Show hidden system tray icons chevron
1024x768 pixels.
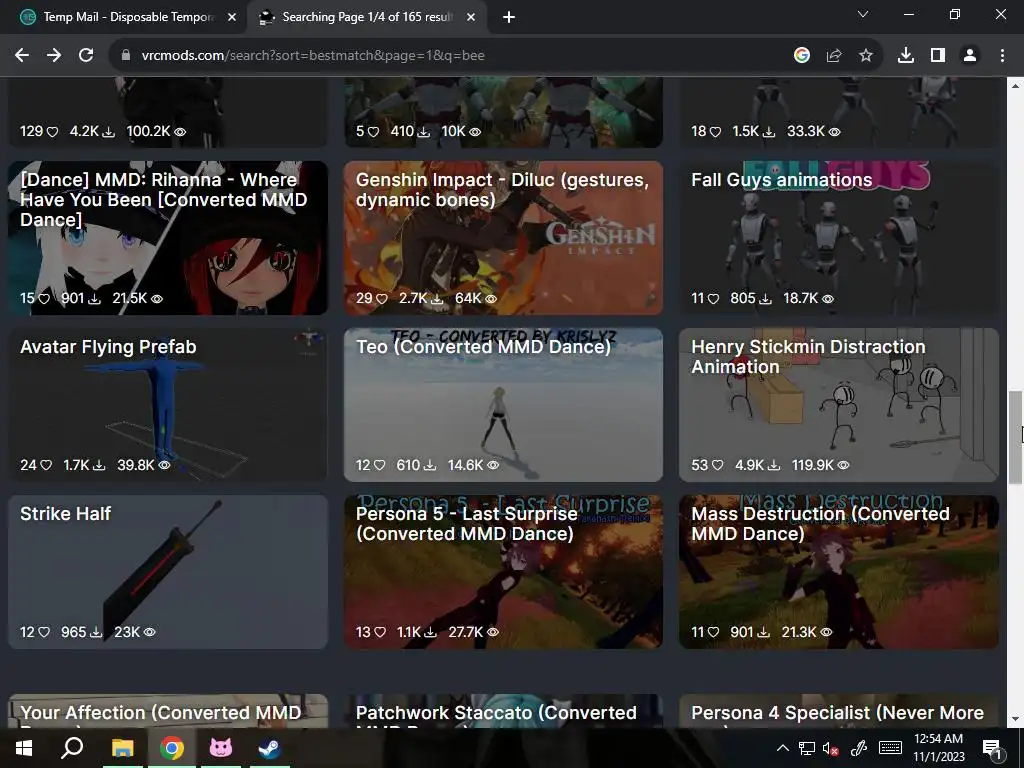tap(782, 748)
